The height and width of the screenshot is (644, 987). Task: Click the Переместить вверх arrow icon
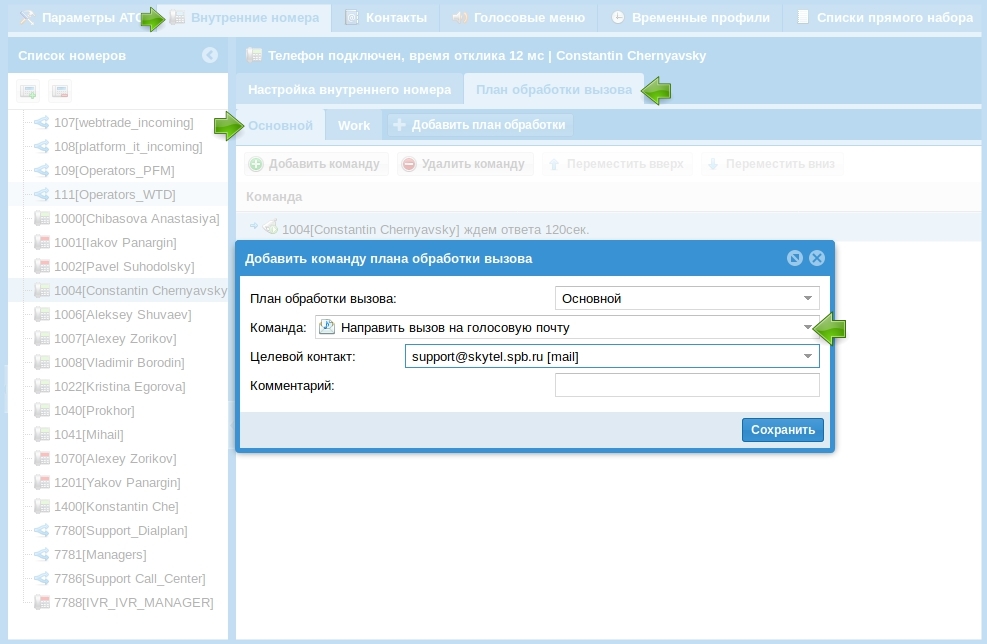point(553,164)
